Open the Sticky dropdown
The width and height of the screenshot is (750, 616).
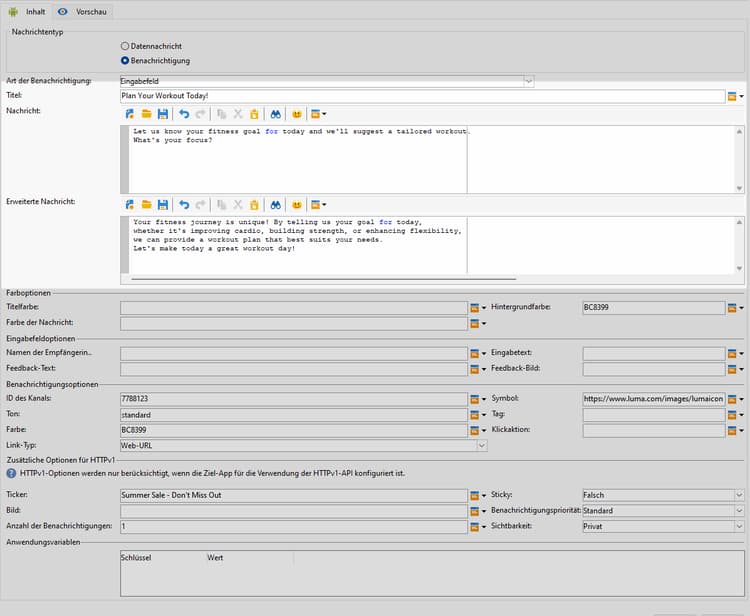click(x=739, y=495)
